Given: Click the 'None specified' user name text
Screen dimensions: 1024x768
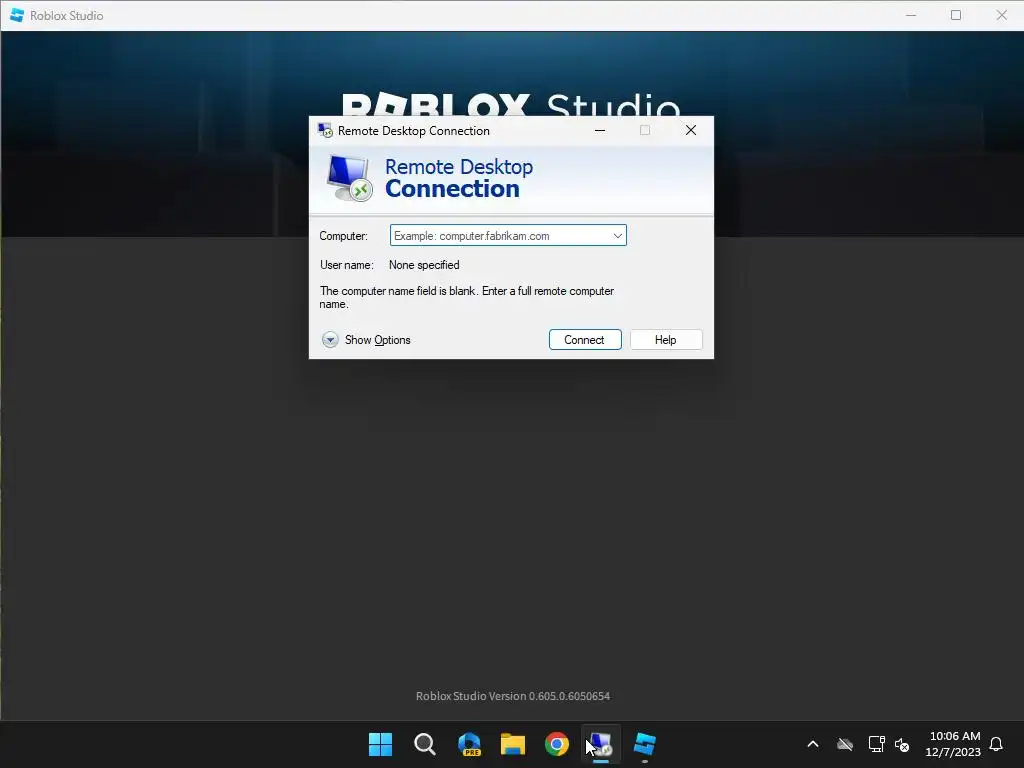Looking at the screenshot, I should pyautogui.click(x=424, y=265).
